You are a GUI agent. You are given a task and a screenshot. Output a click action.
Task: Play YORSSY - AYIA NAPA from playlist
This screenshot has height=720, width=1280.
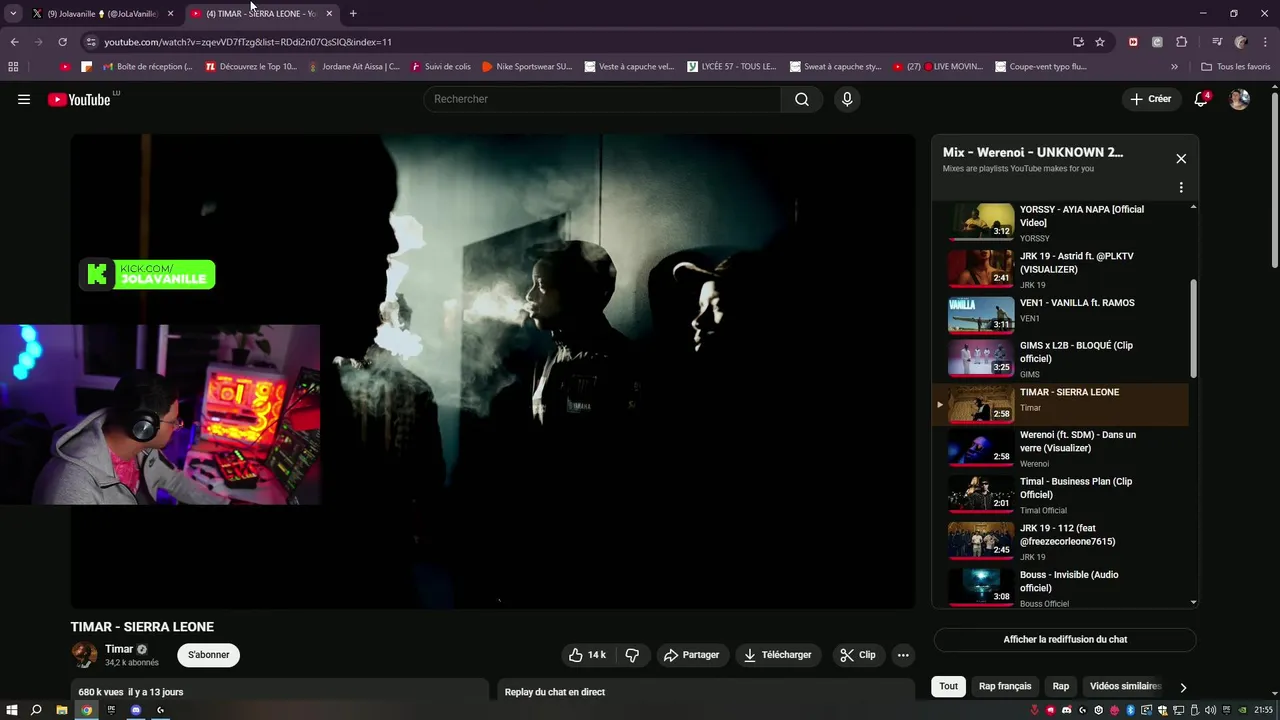[1060, 222]
